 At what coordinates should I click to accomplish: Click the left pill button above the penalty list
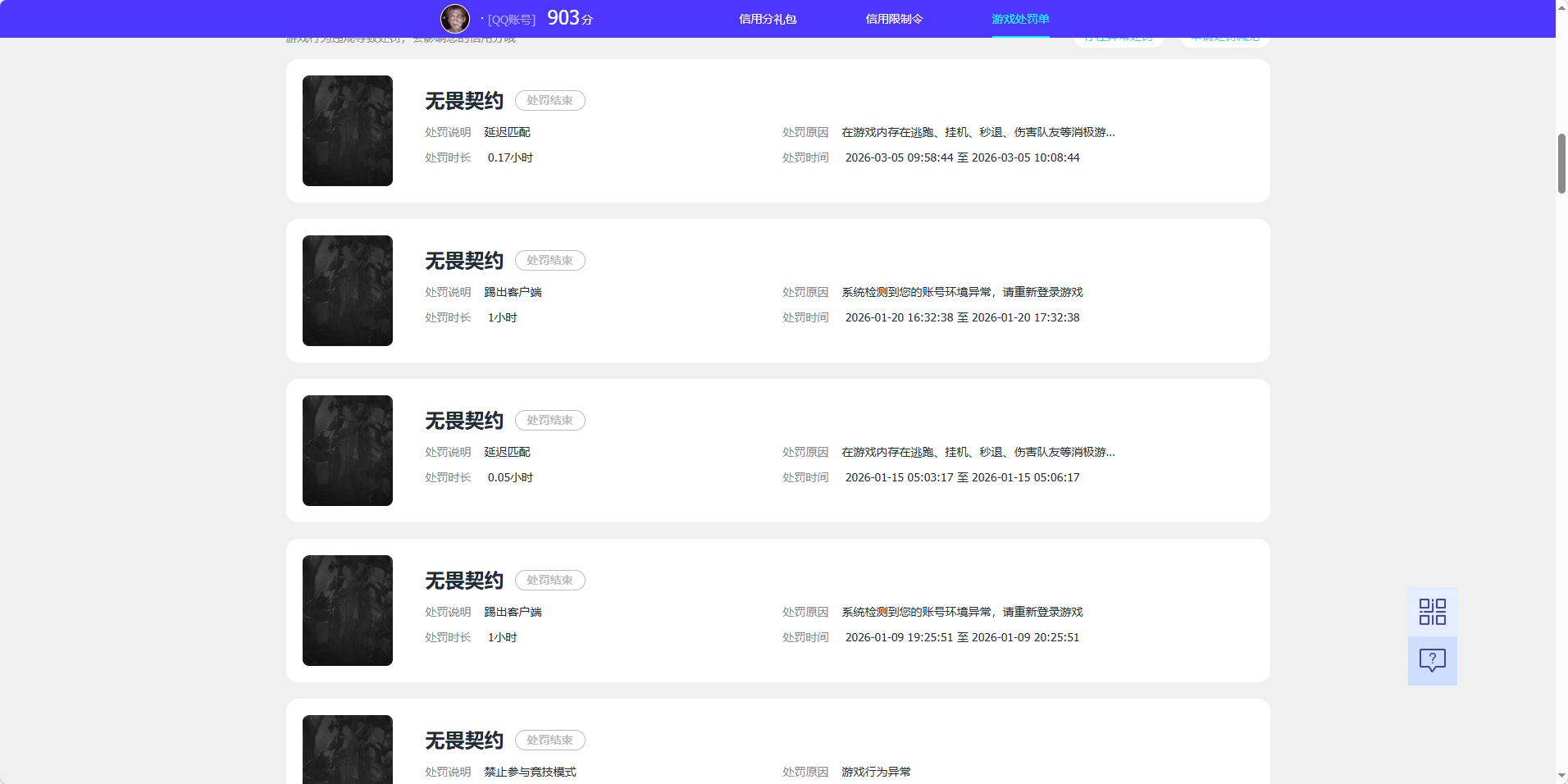coord(1118,37)
